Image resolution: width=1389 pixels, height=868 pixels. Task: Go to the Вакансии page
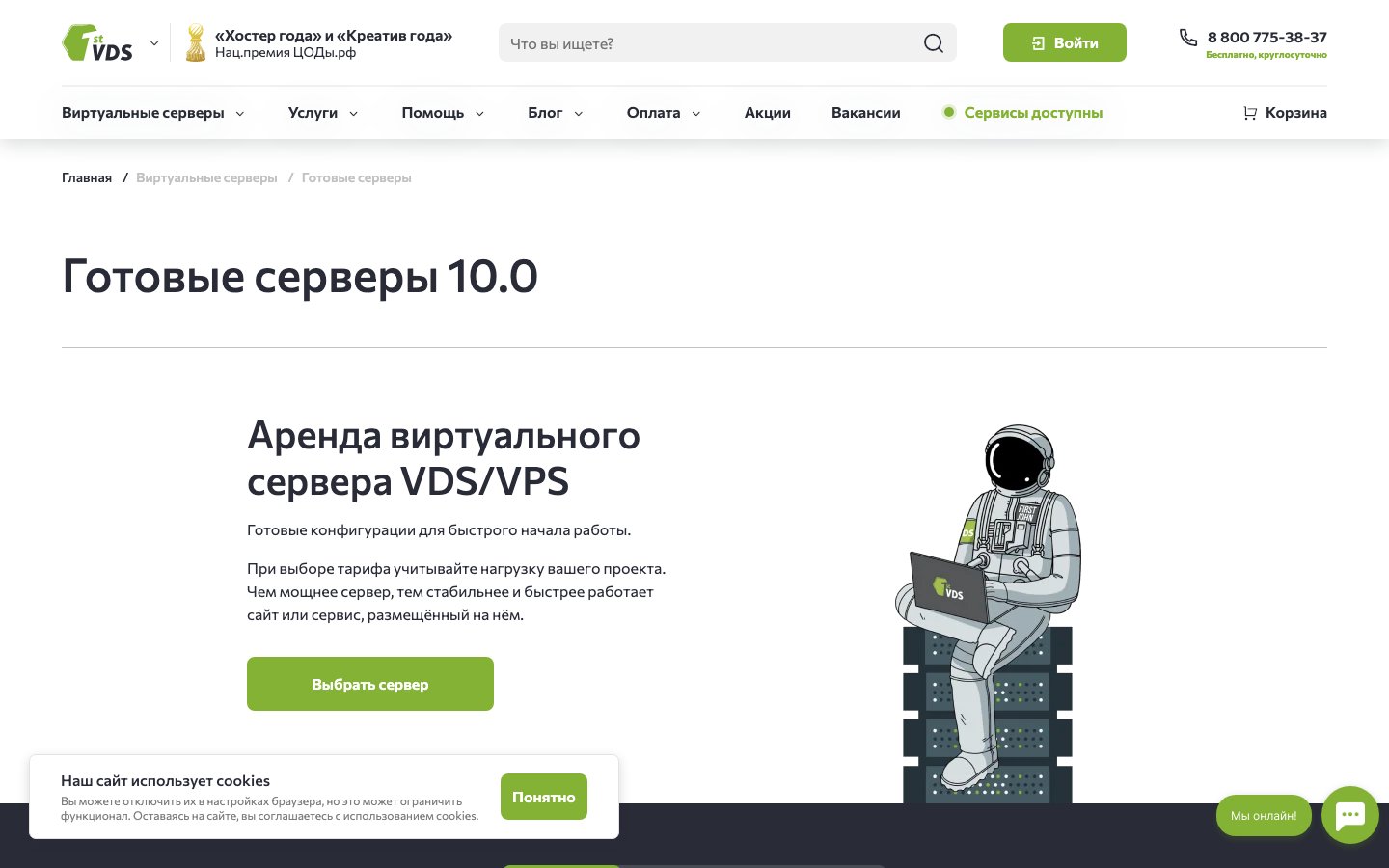pos(866,113)
